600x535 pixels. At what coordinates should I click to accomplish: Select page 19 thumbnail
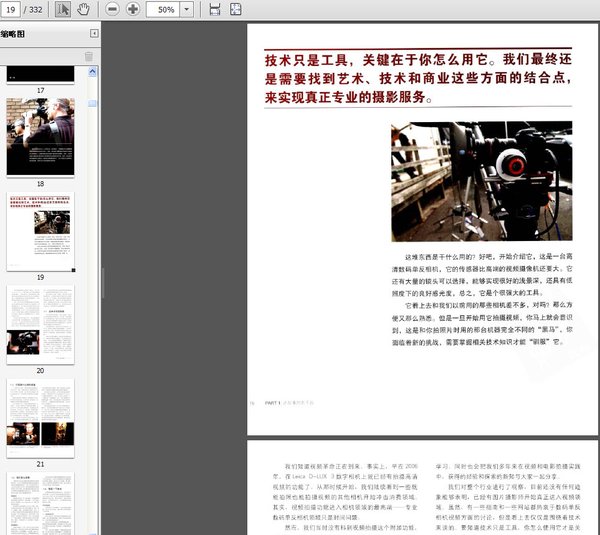coord(40,231)
